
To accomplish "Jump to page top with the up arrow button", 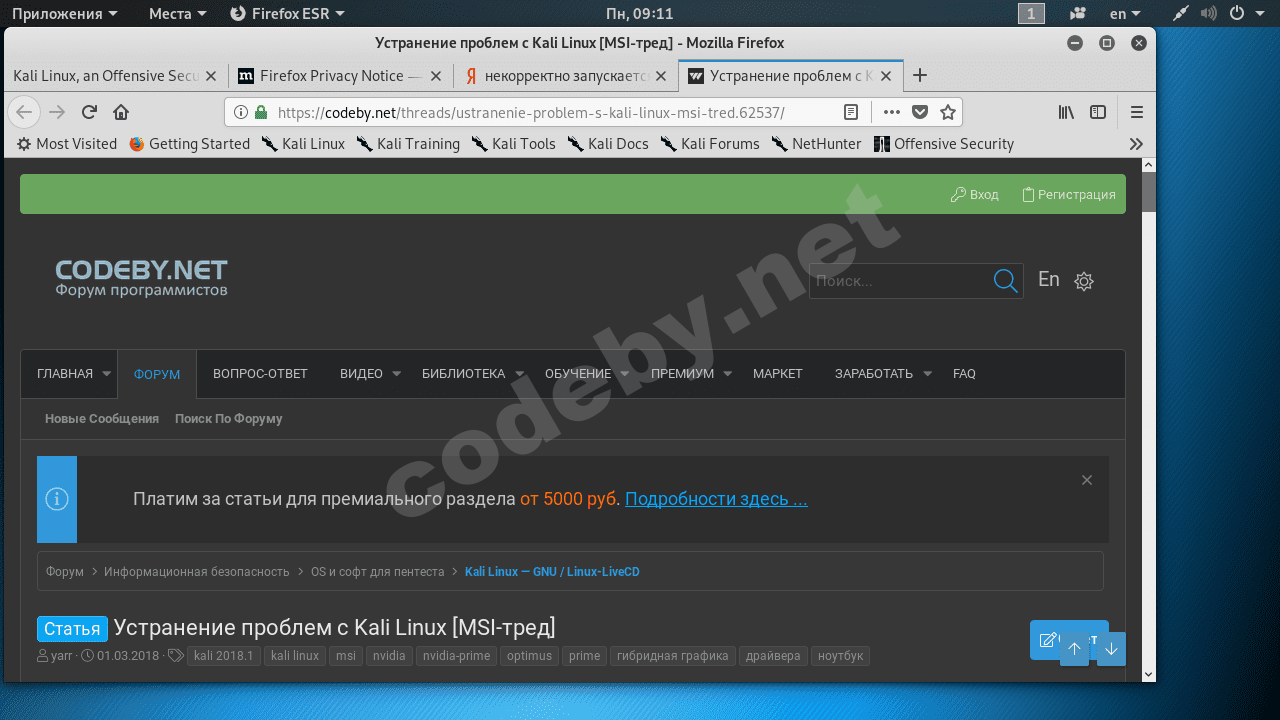I will pos(1074,648).
